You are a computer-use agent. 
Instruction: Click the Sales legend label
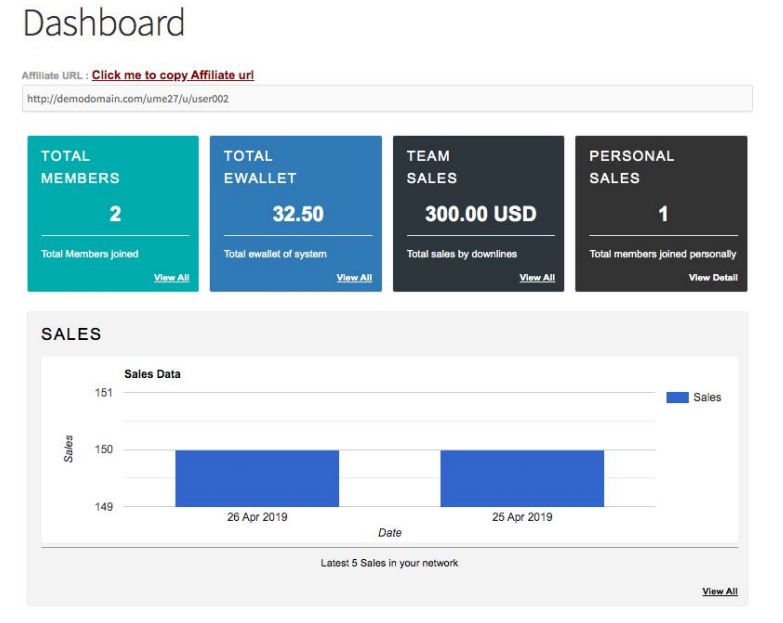click(707, 397)
